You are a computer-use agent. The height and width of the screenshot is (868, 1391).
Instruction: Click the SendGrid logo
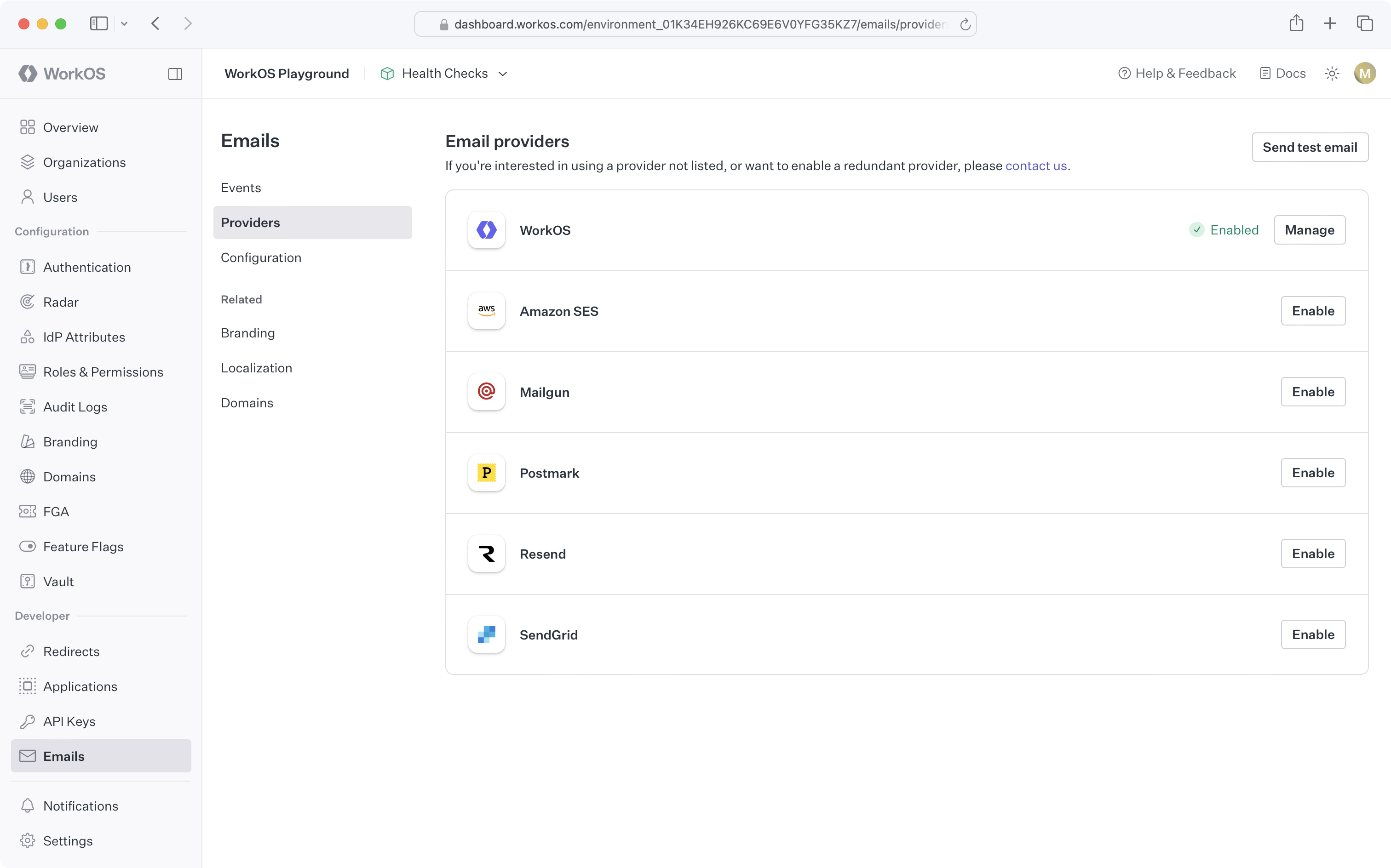(x=486, y=634)
